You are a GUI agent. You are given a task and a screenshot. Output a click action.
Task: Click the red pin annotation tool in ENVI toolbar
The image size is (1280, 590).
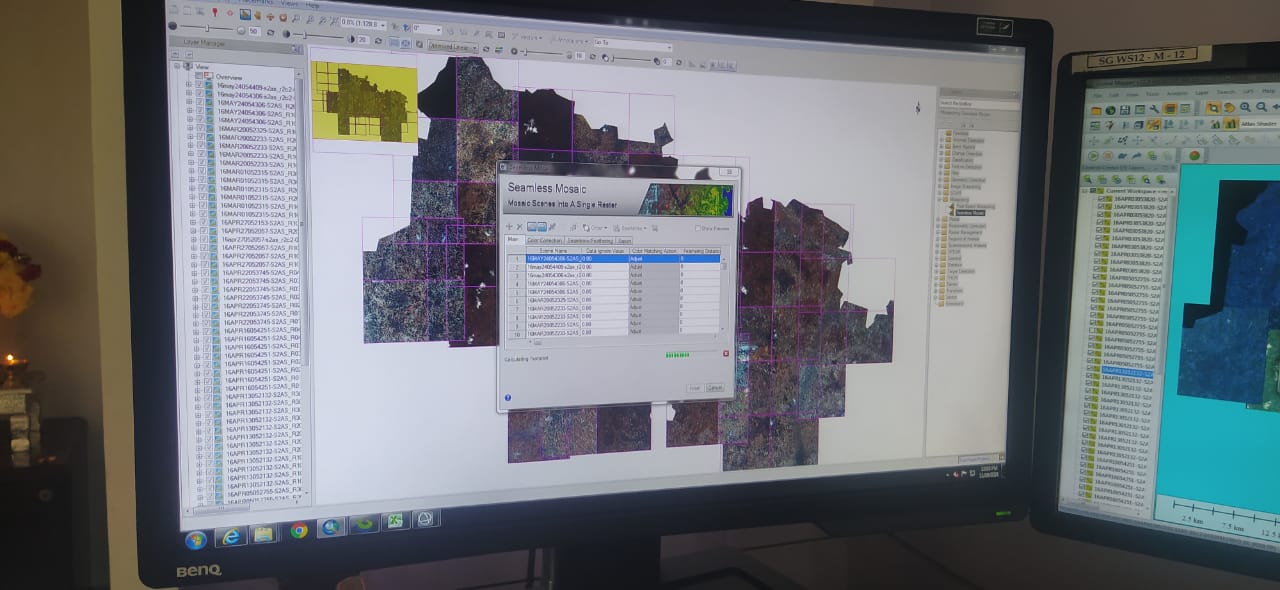215,12
